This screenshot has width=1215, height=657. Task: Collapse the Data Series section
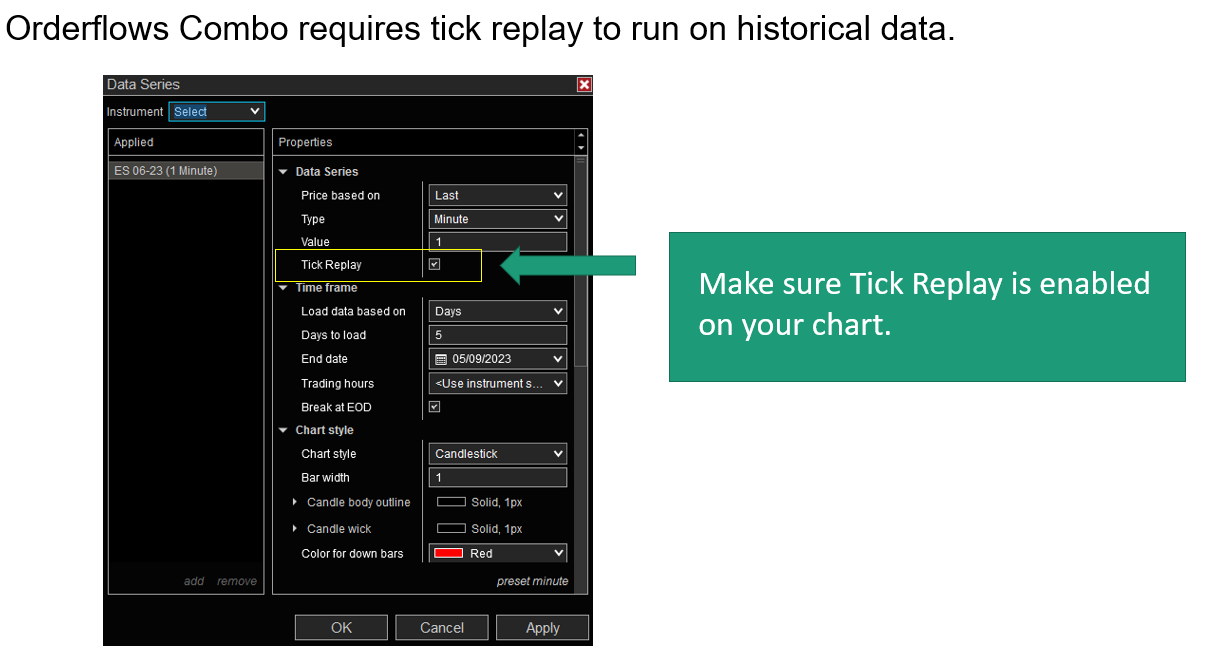click(x=283, y=172)
